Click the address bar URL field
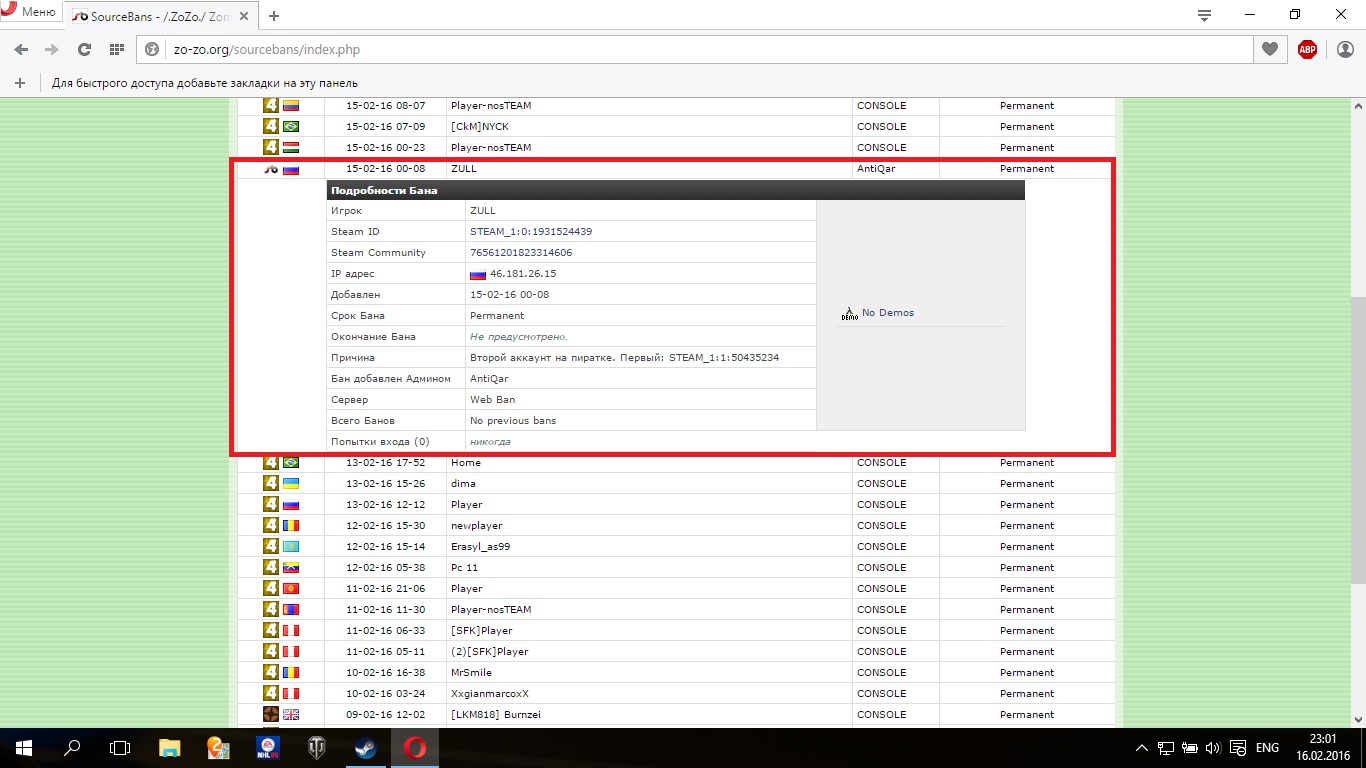1366x768 pixels. tap(700, 49)
